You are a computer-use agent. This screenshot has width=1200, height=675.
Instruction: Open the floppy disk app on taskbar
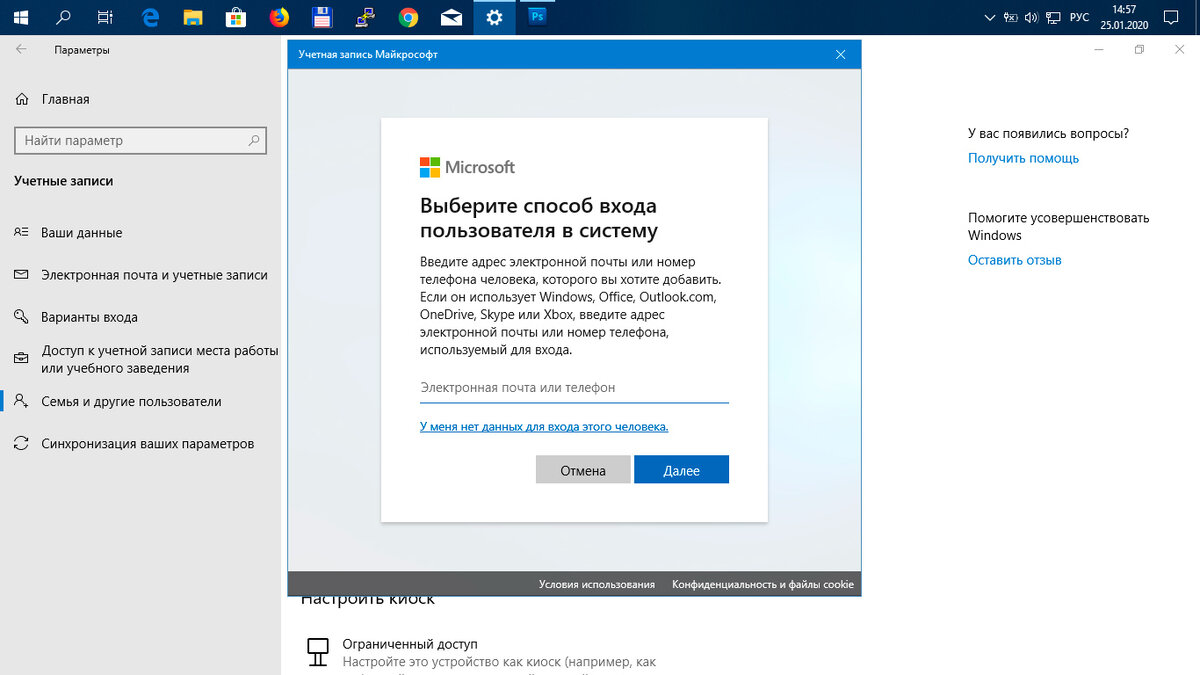[323, 17]
